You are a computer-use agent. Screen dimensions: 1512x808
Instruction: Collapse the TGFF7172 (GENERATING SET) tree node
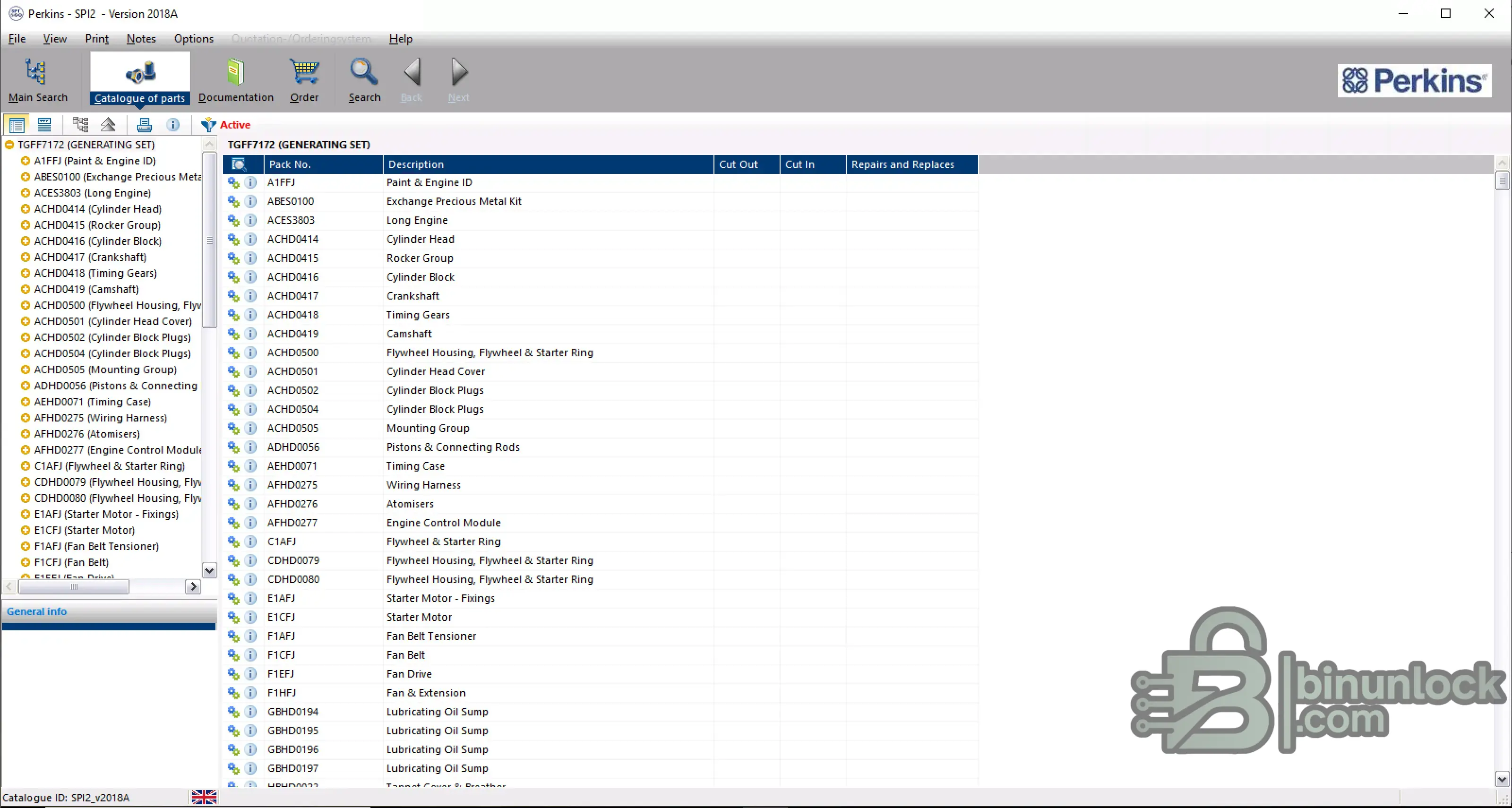(9, 145)
